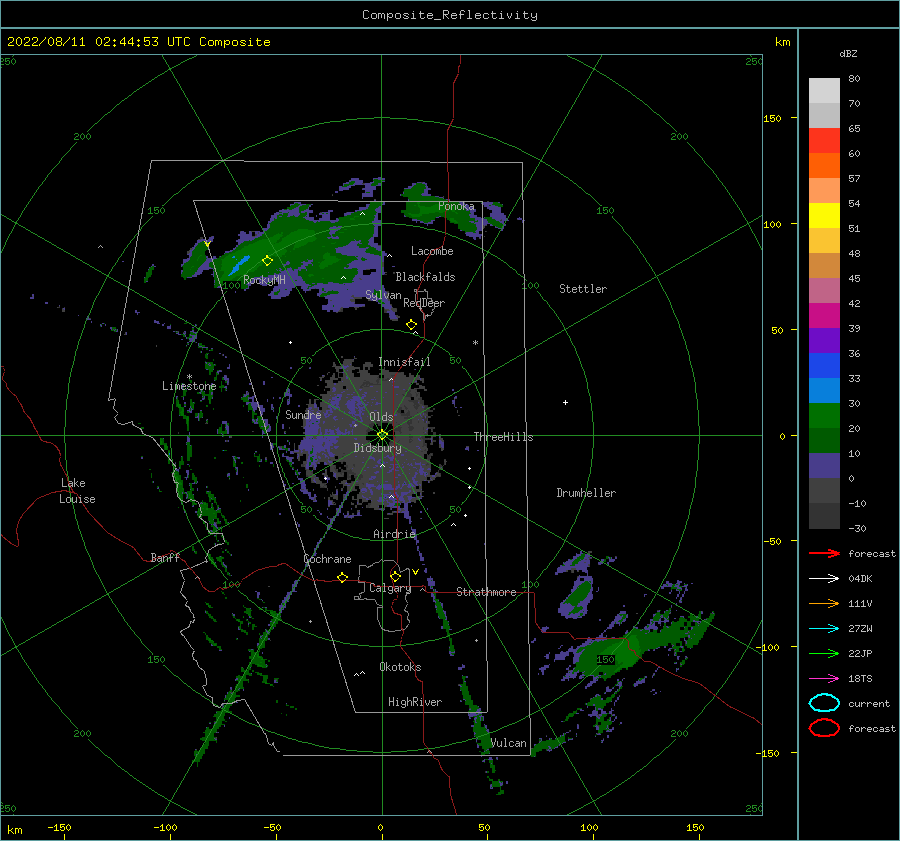Click the white cross marker south of Stettler
Image resolution: width=900 pixels, height=841 pixels.
click(565, 402)
